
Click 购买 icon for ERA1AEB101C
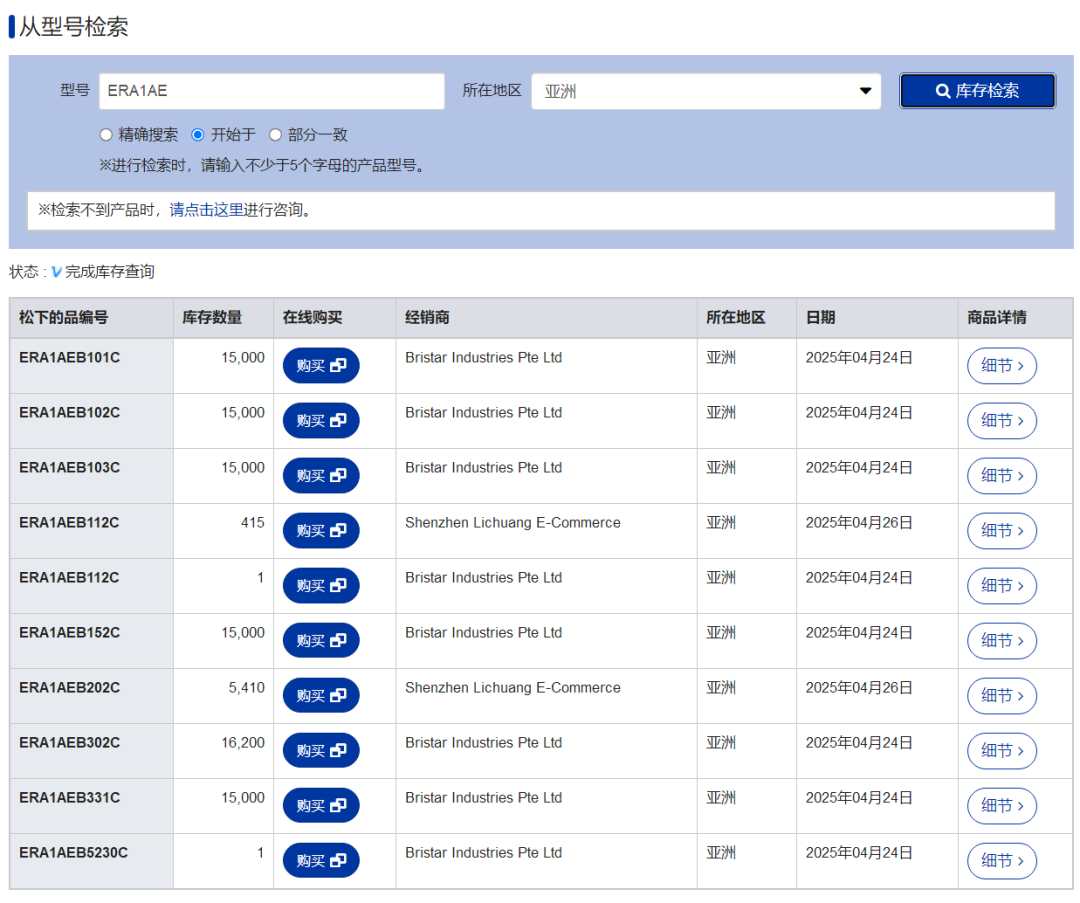[x=321, y=366]
